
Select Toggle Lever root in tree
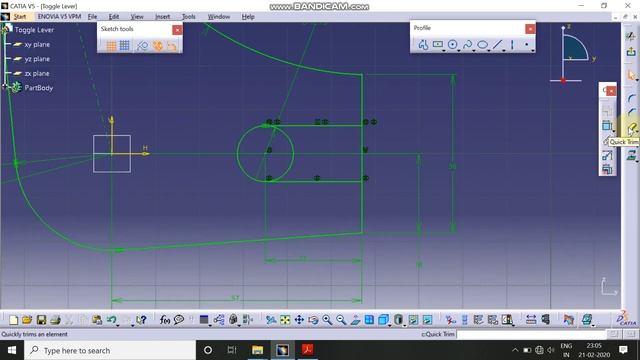click(34, 30)
